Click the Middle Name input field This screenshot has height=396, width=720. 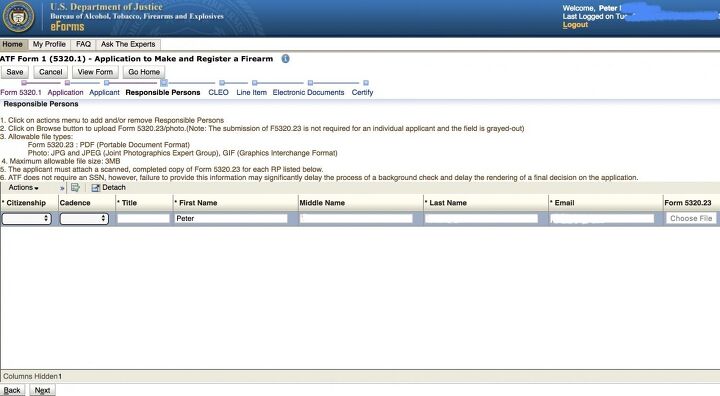coord(357,219)
